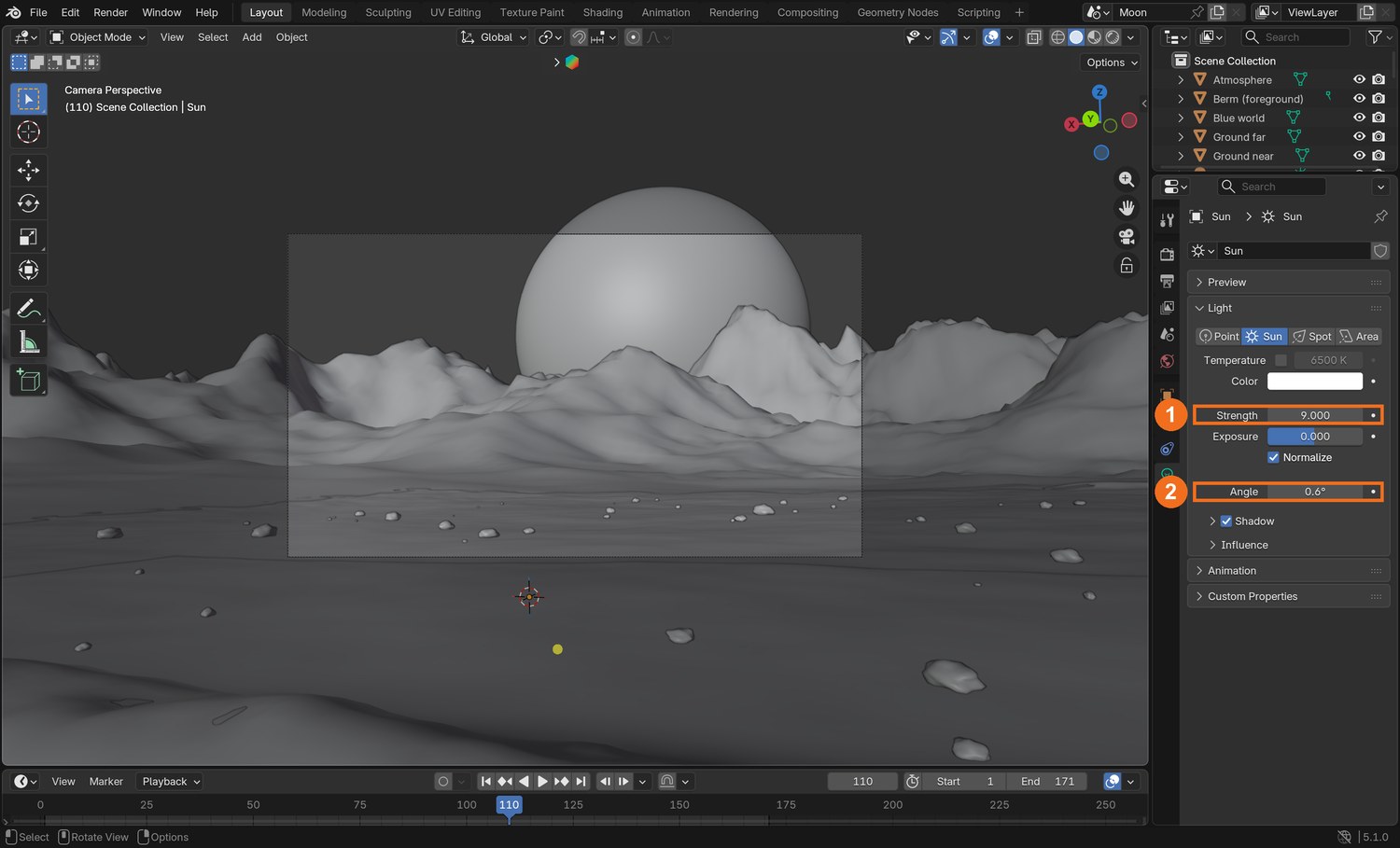Click the outliner Search field
This screenshot has height=848, width=1400.
1295,37
